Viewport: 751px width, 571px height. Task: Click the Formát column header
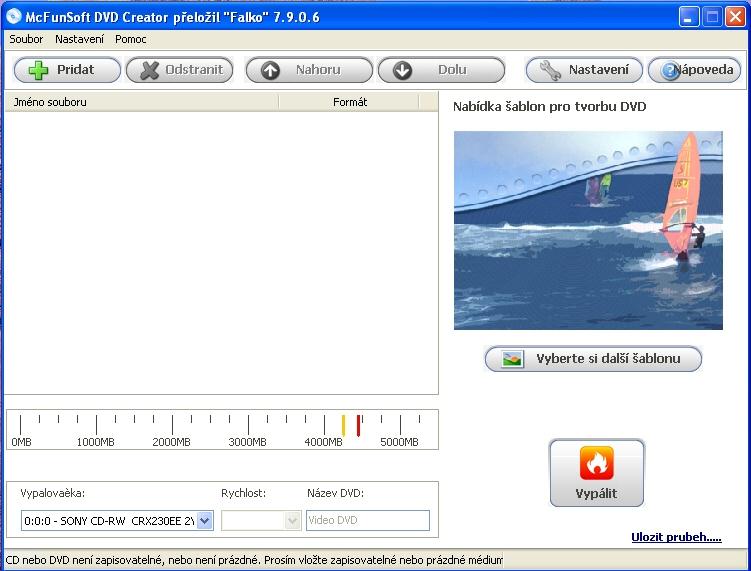pyautogui.click(x=349, y=102)
